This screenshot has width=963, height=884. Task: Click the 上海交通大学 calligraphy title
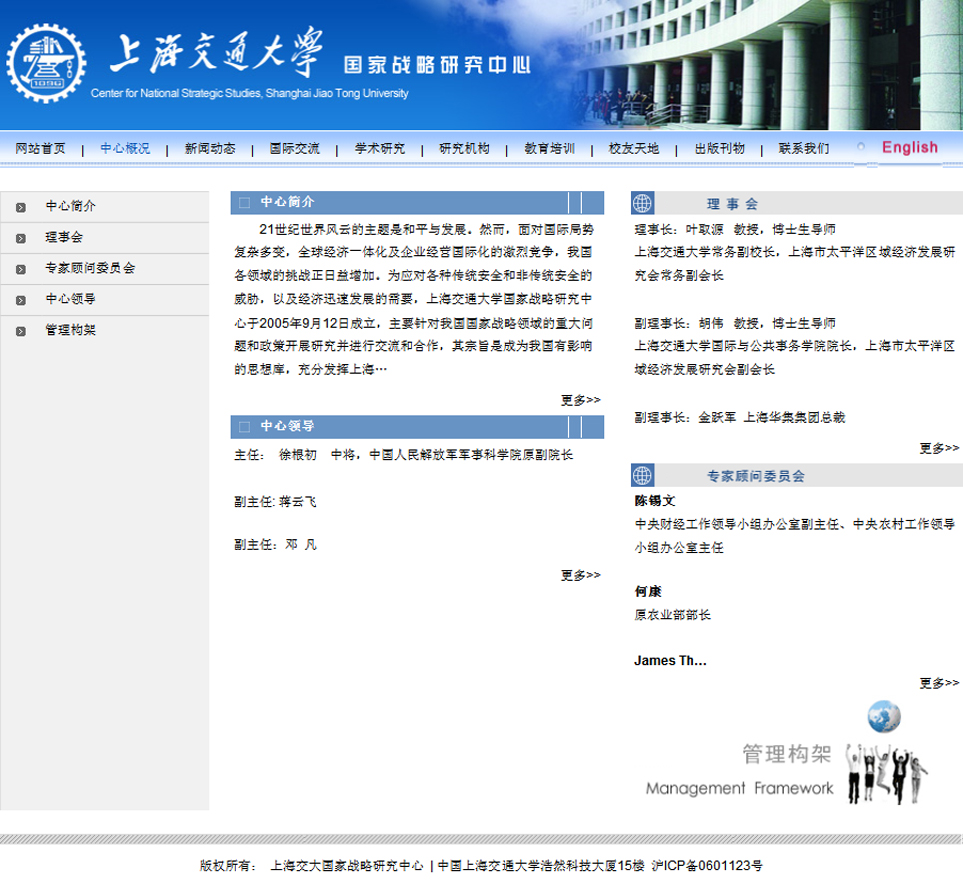[216, 52]
